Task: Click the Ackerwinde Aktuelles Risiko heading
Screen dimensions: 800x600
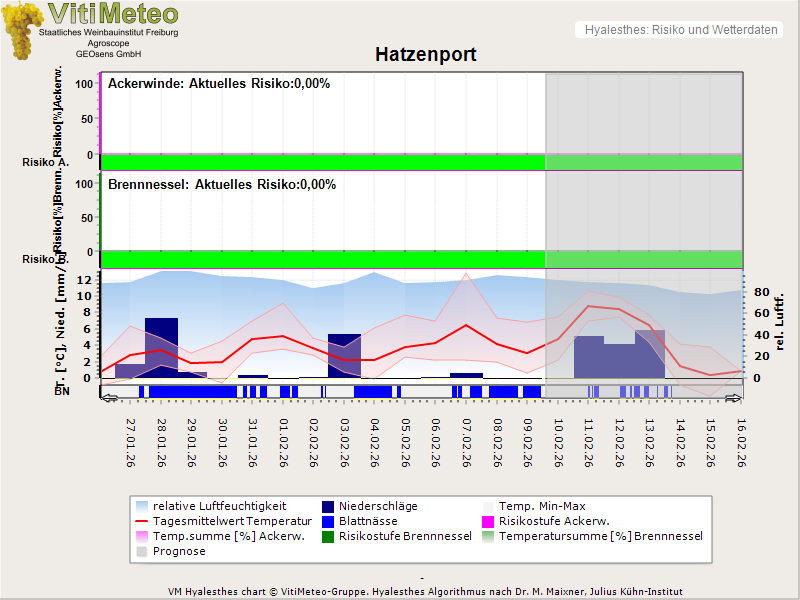Action: pyautogui.click(x=218, y=84)
